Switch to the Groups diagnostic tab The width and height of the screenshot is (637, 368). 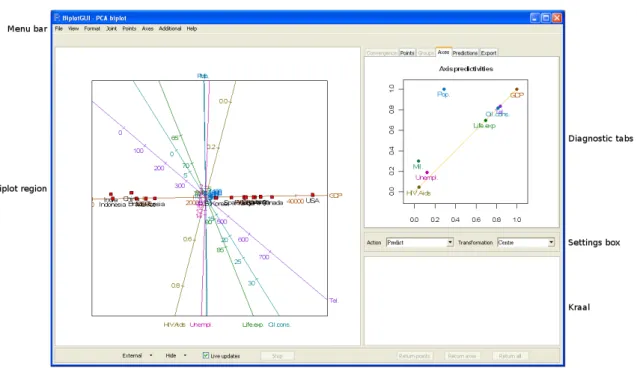coord(426,53)
